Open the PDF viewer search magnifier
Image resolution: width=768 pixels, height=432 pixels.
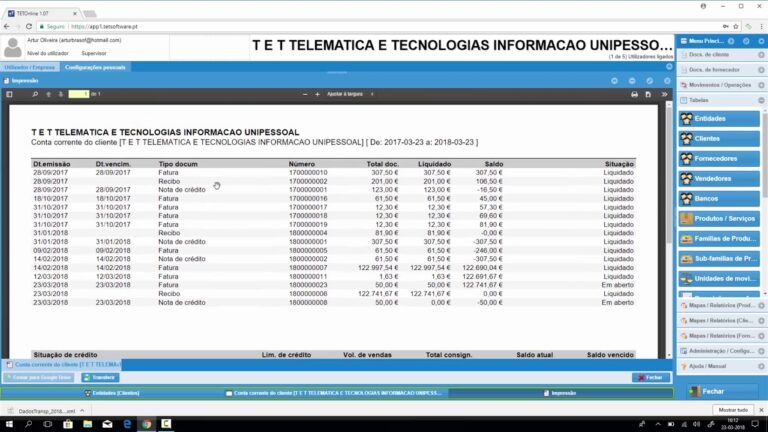pos(35,94)
